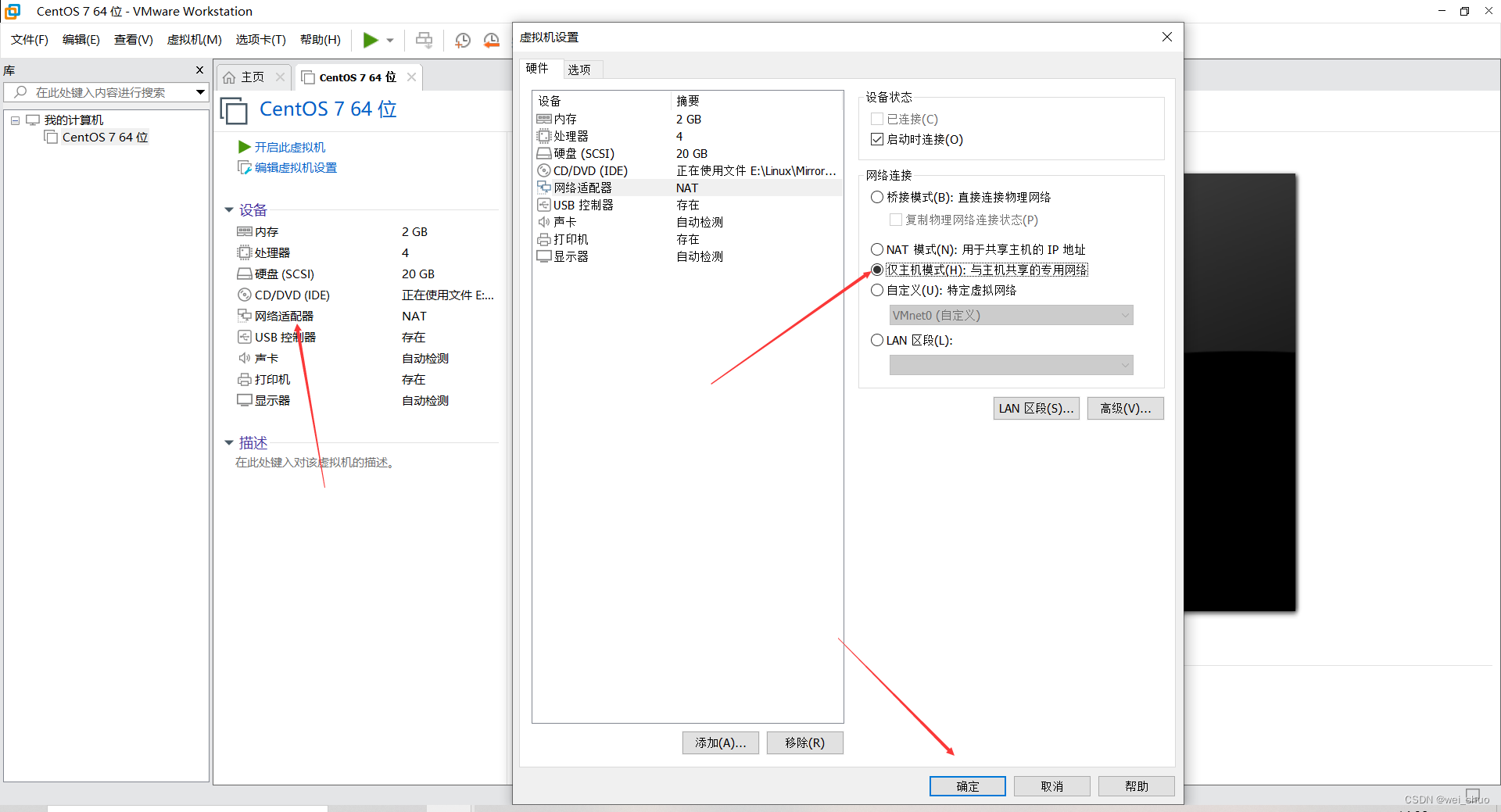
Task: Click the take snapshot clock icon
Action: [x=463, y=40]
